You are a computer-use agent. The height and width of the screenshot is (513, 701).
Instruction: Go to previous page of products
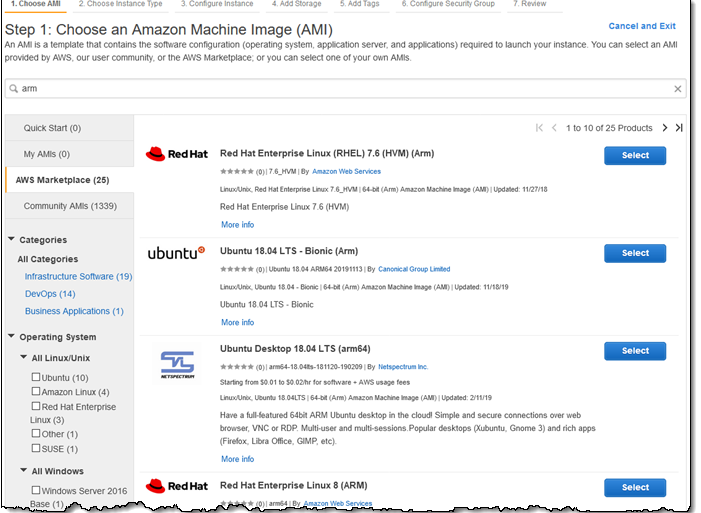(554, 128)
